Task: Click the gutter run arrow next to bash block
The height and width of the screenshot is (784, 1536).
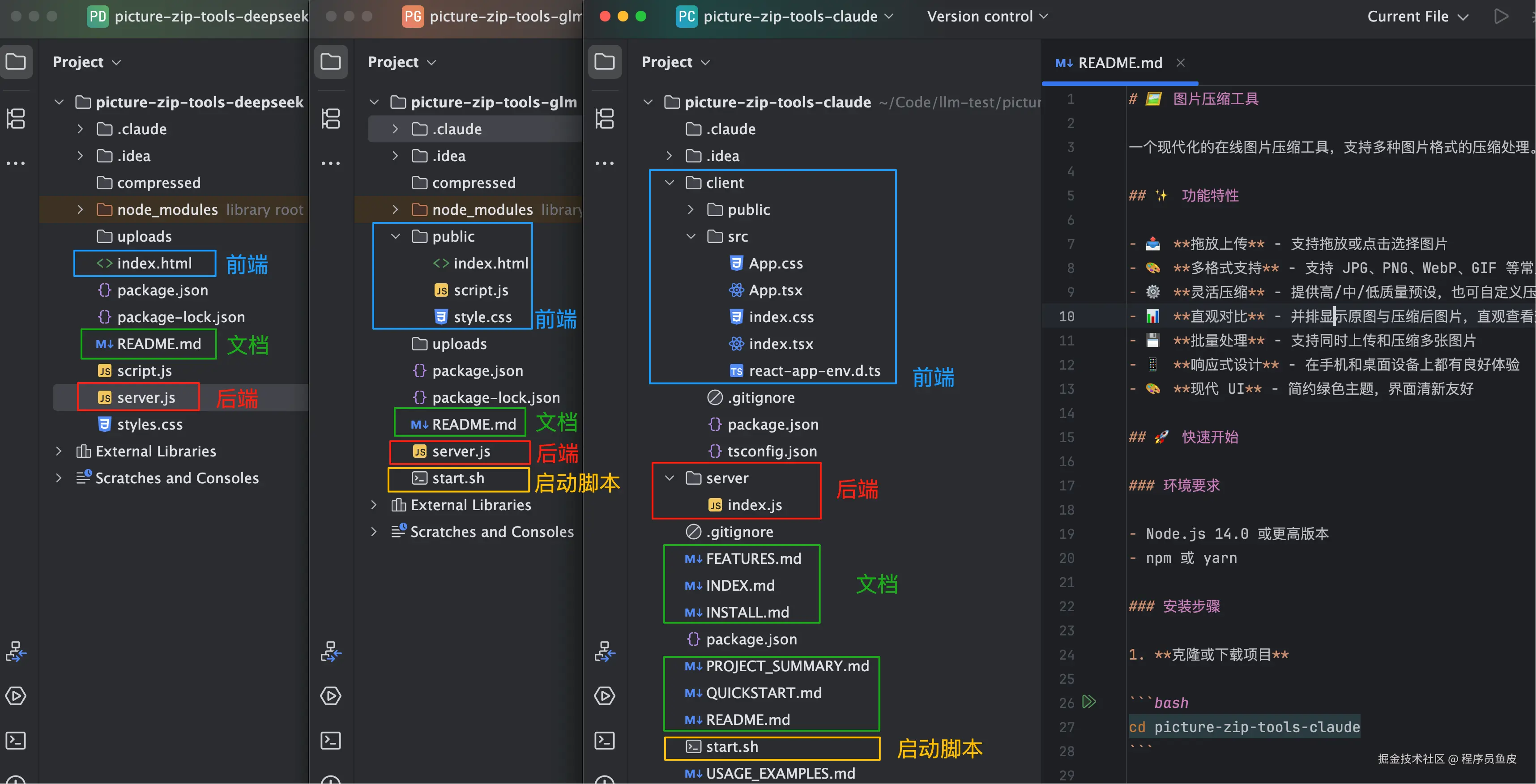Action: (x=1089, y=702)
